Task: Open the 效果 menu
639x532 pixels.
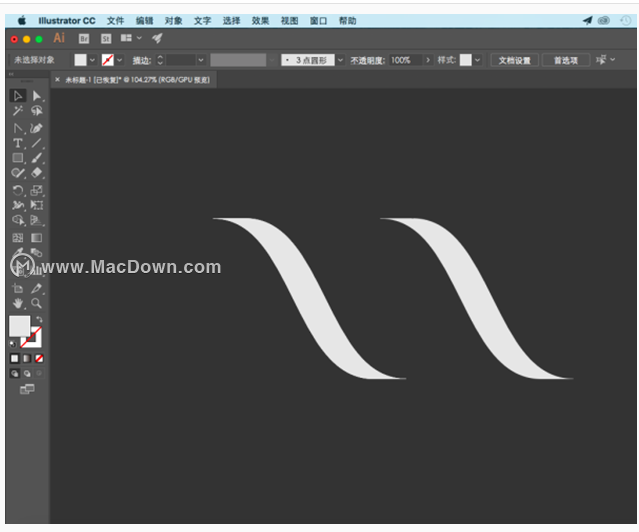Action: coord(260,21)
